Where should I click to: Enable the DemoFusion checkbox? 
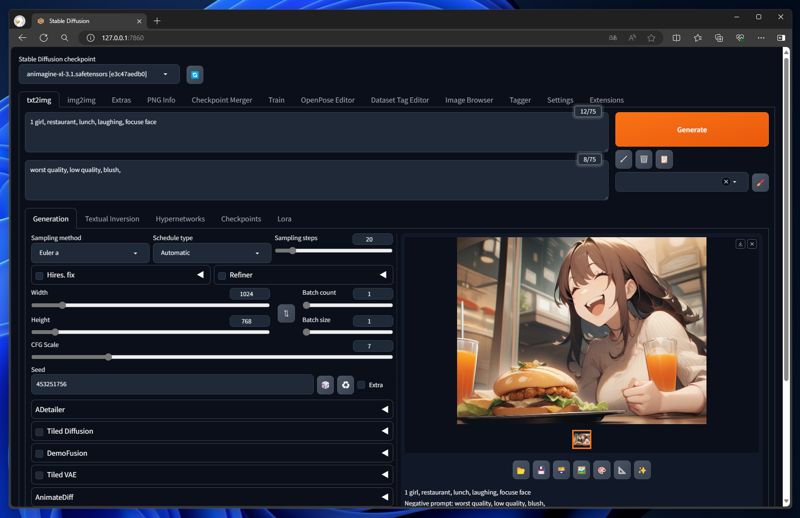[39, 454]
